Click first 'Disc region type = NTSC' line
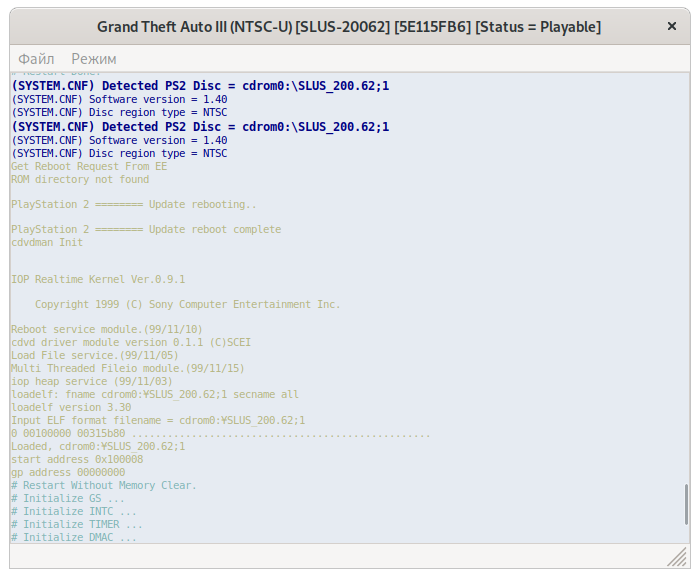Image resolution: width=700 pixels, height=578 pixels. coord(119,112)
